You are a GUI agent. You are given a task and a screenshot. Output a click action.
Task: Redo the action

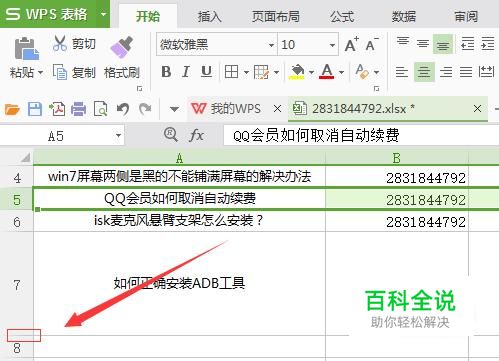pyautogui.click(x=145, y=109)
